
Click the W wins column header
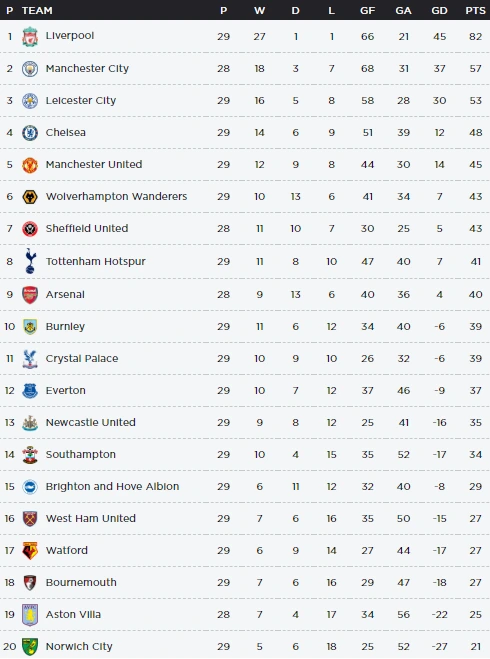click(x=259, y=10)
